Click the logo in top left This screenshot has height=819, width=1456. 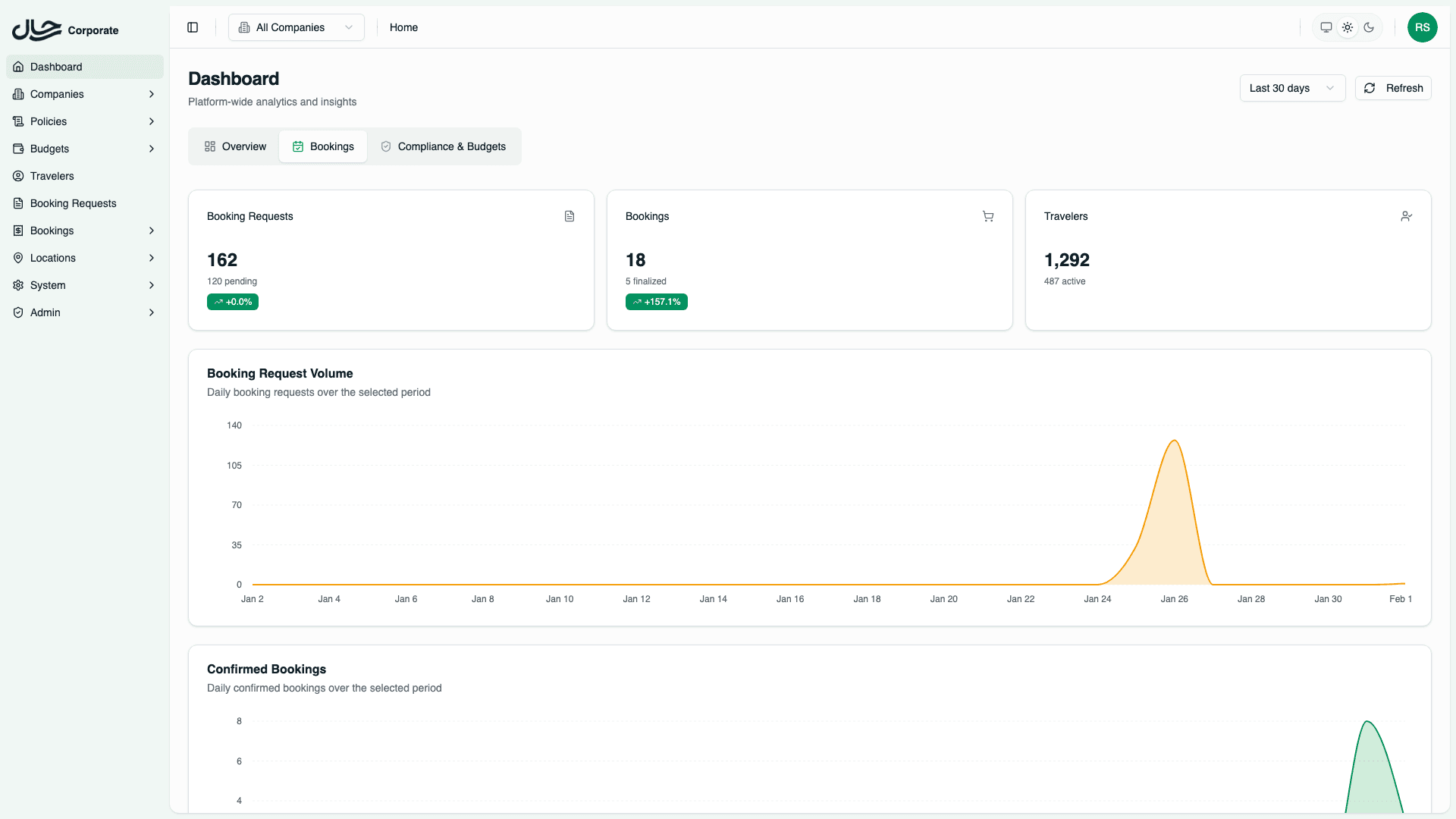pos(37,30)
